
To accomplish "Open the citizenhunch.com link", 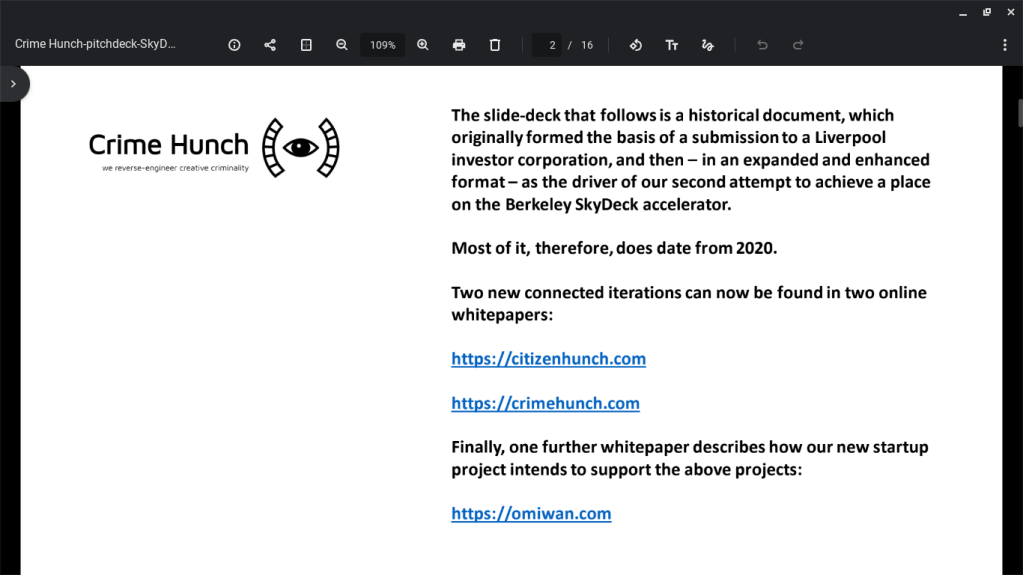I will (x=548, y=359).
